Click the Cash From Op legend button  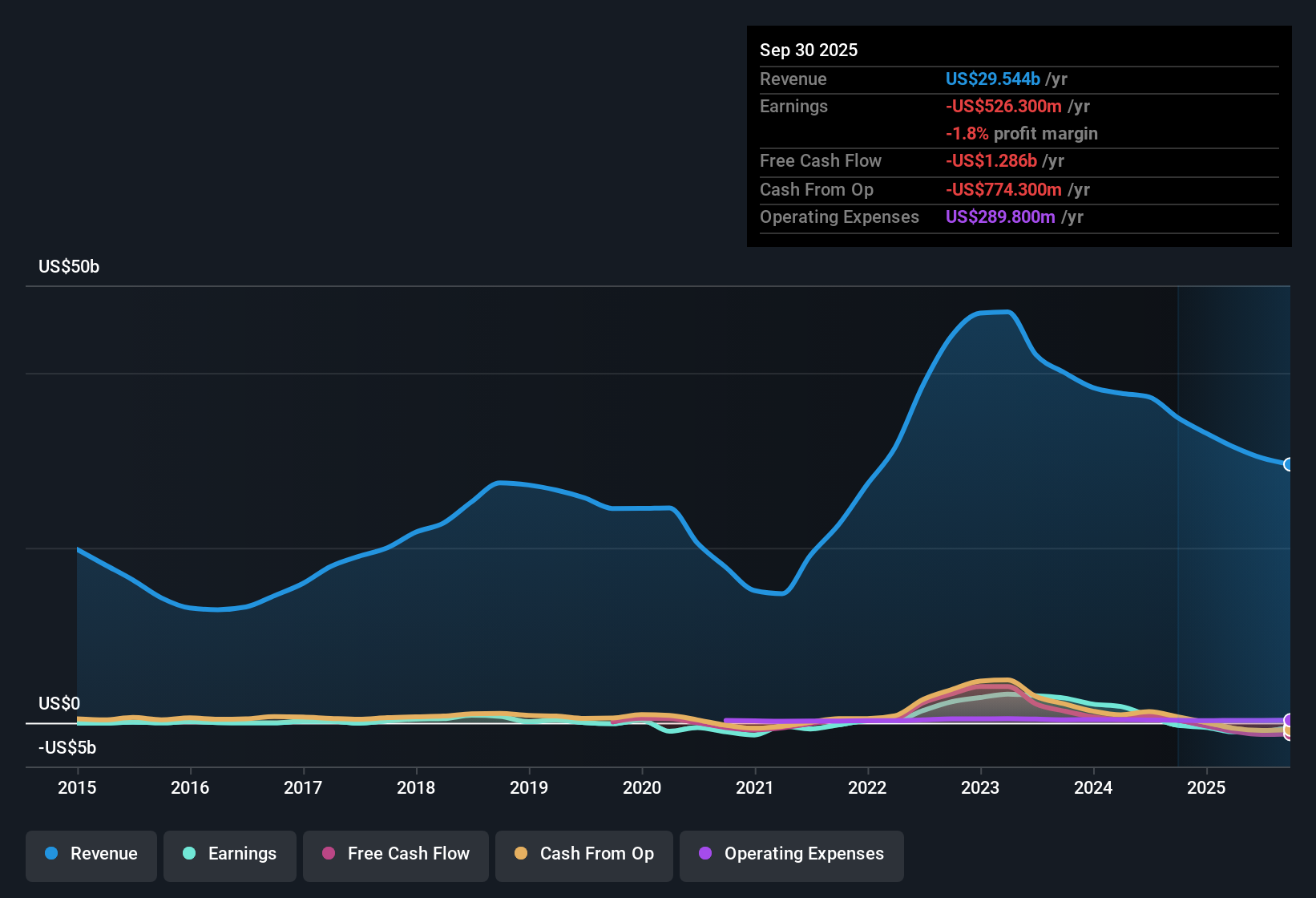(x=583, y=854)
